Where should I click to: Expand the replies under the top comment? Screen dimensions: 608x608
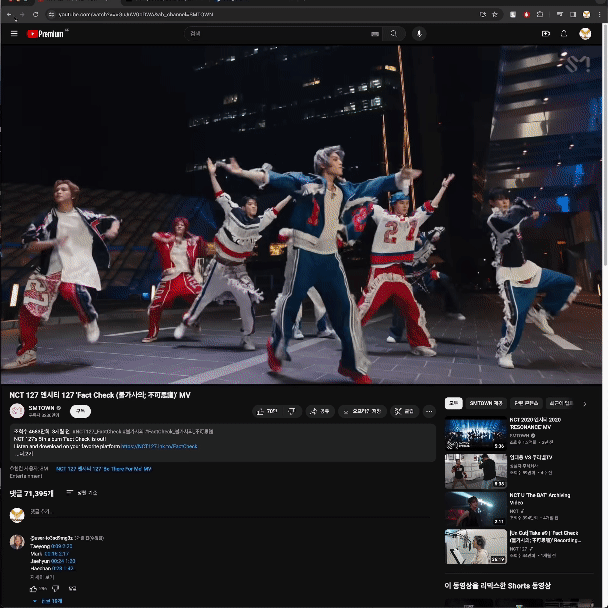click(x=48, y=601)
